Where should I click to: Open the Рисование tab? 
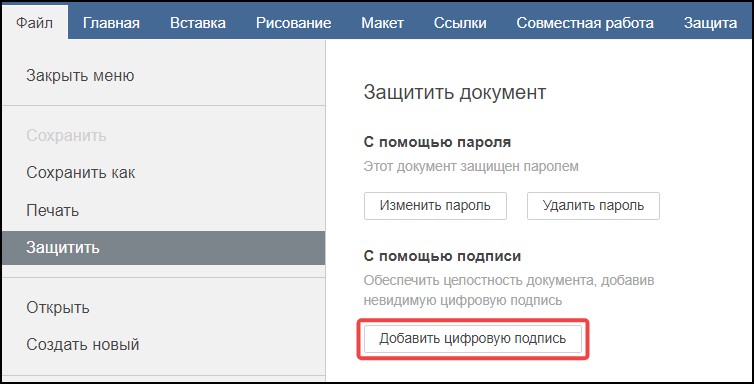(x=293, y=23)
